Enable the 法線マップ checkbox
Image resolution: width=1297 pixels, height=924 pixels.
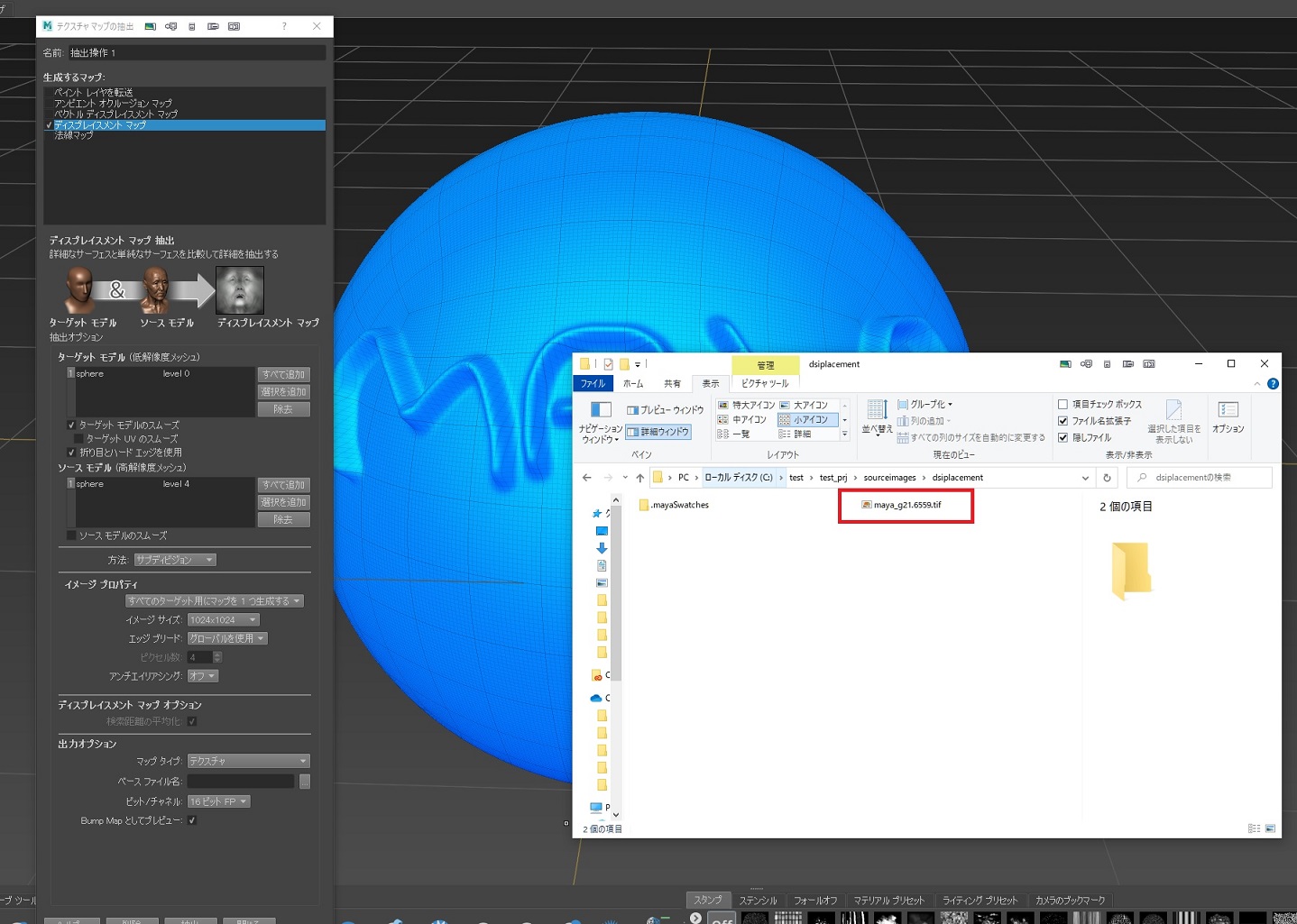pyautogui.click(x=50, y=136)
